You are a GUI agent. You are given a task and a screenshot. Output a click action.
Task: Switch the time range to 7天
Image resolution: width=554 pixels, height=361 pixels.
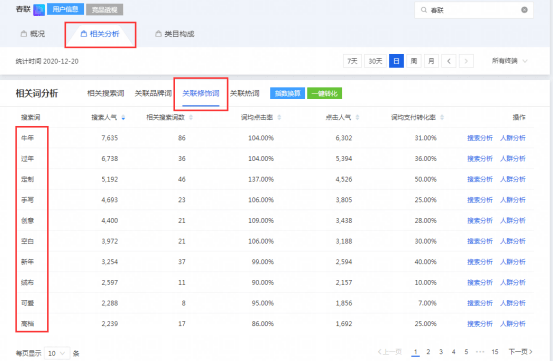point(352,61)
